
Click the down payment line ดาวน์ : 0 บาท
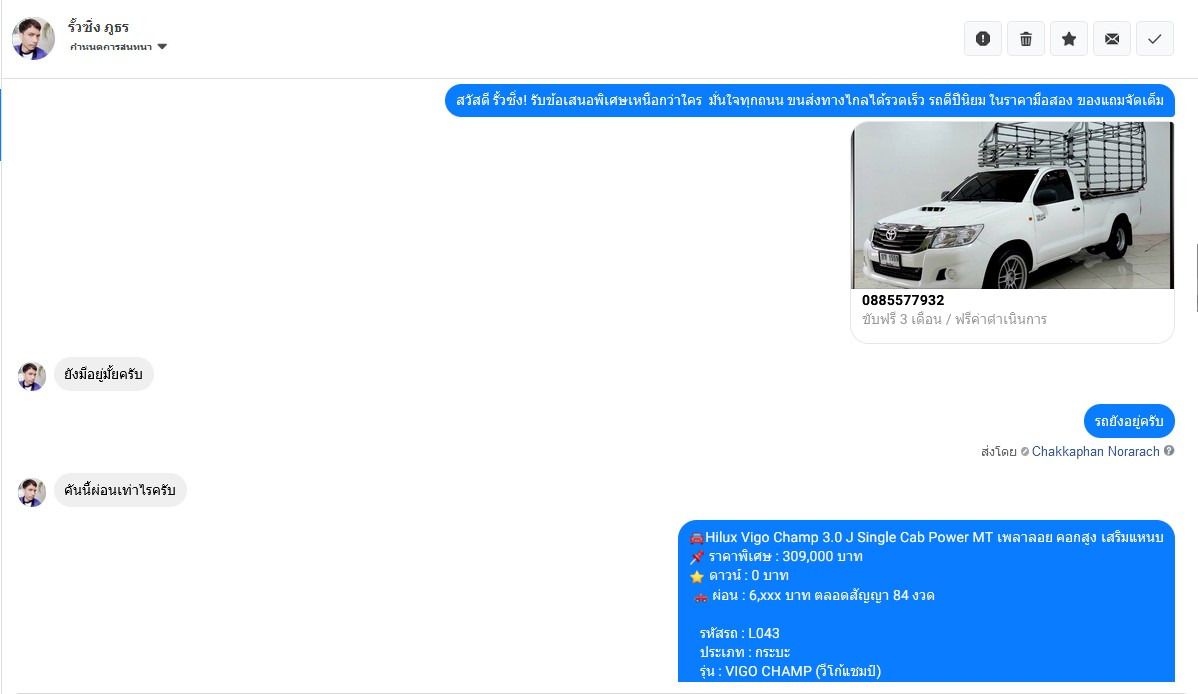pos(739,576)
